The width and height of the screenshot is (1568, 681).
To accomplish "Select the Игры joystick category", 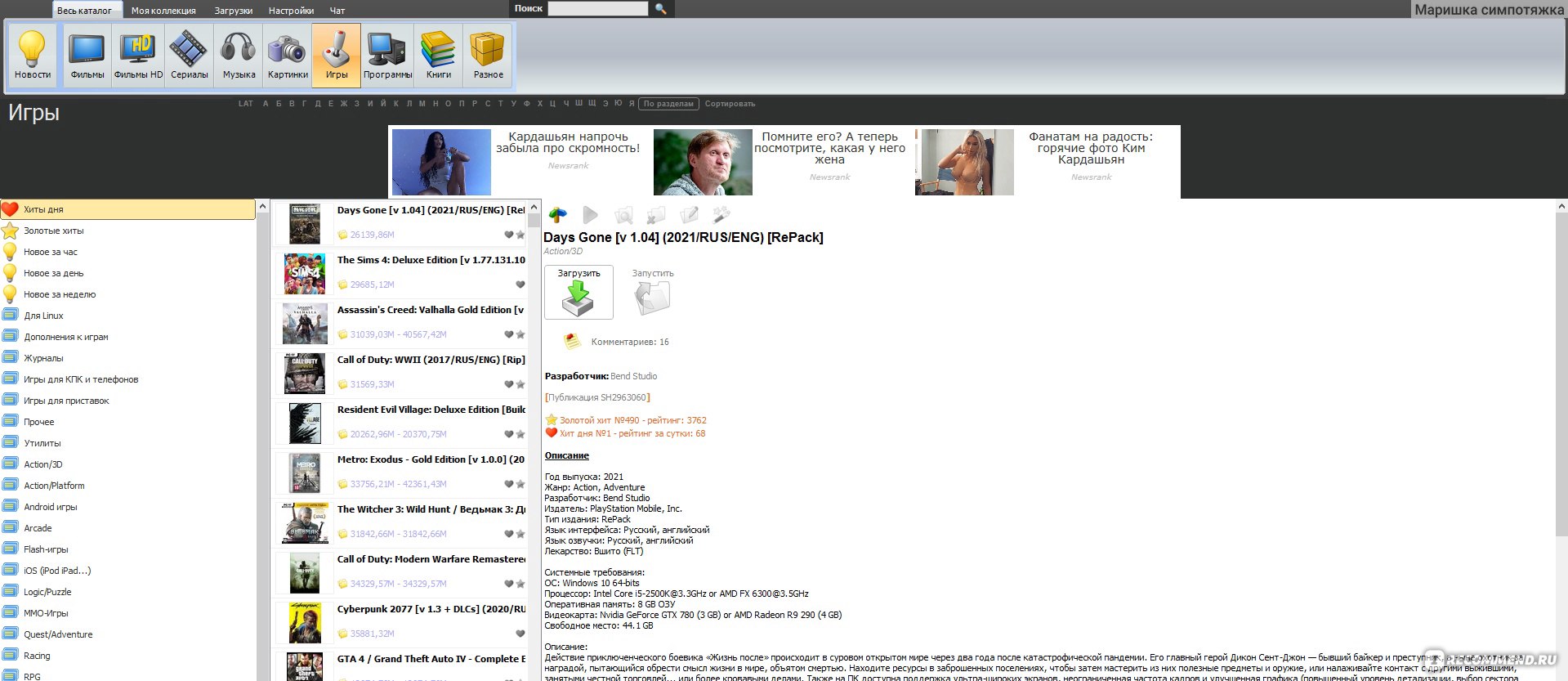I will [x=337, y=56].
